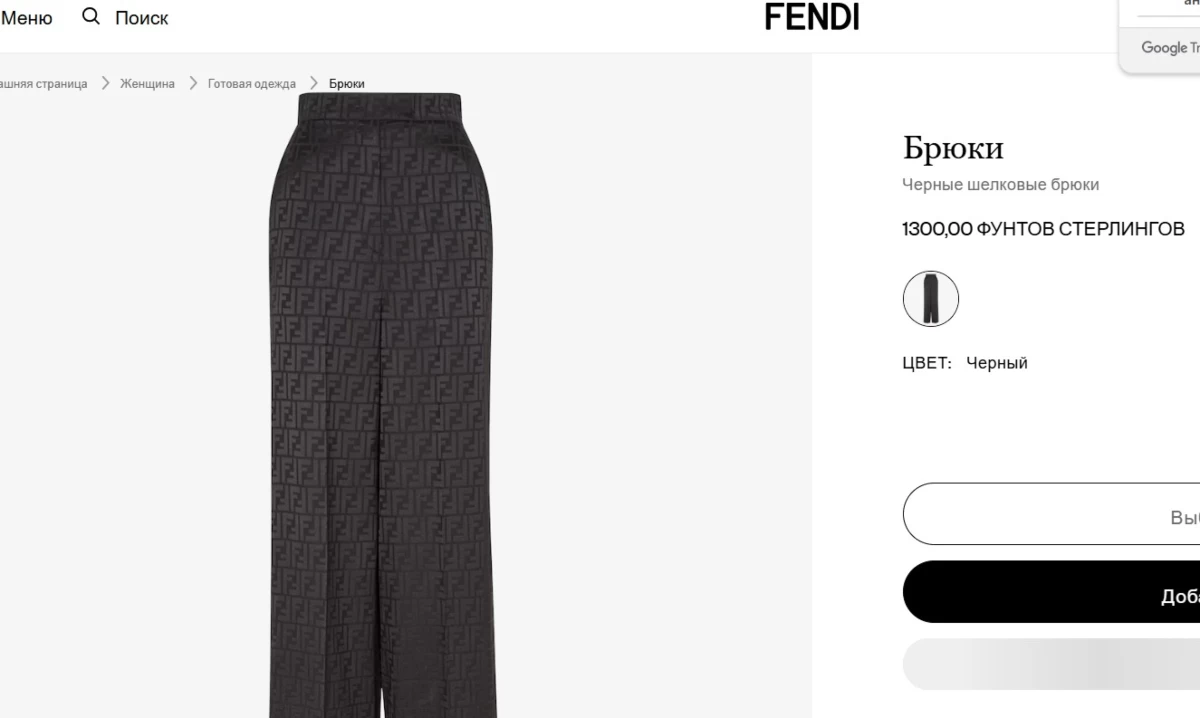Open Домашняя страница breadcrumb link
This screenshot has width=1200, height=718.
click(43, 84)
